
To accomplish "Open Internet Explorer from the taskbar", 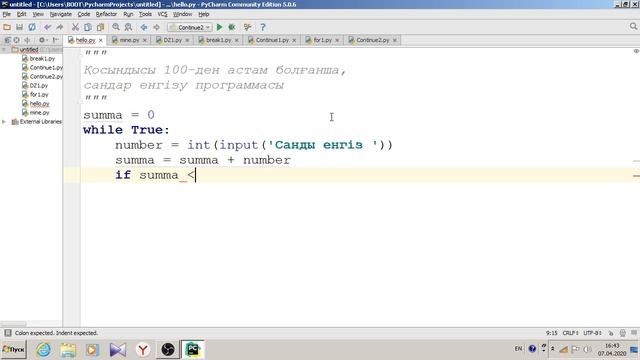I will click(43, 350).
